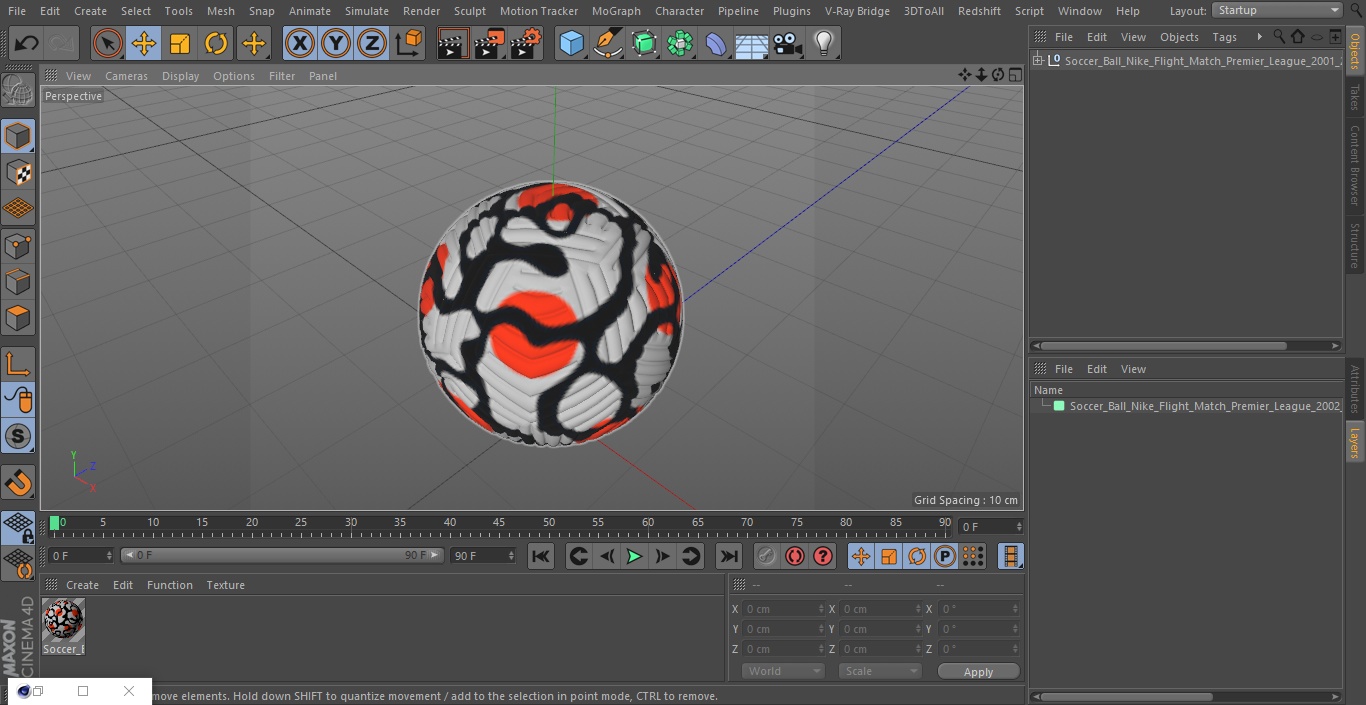Activate the Rotate tool
The height and width of the screenshot is (705, 1366).
click(216, 44)
